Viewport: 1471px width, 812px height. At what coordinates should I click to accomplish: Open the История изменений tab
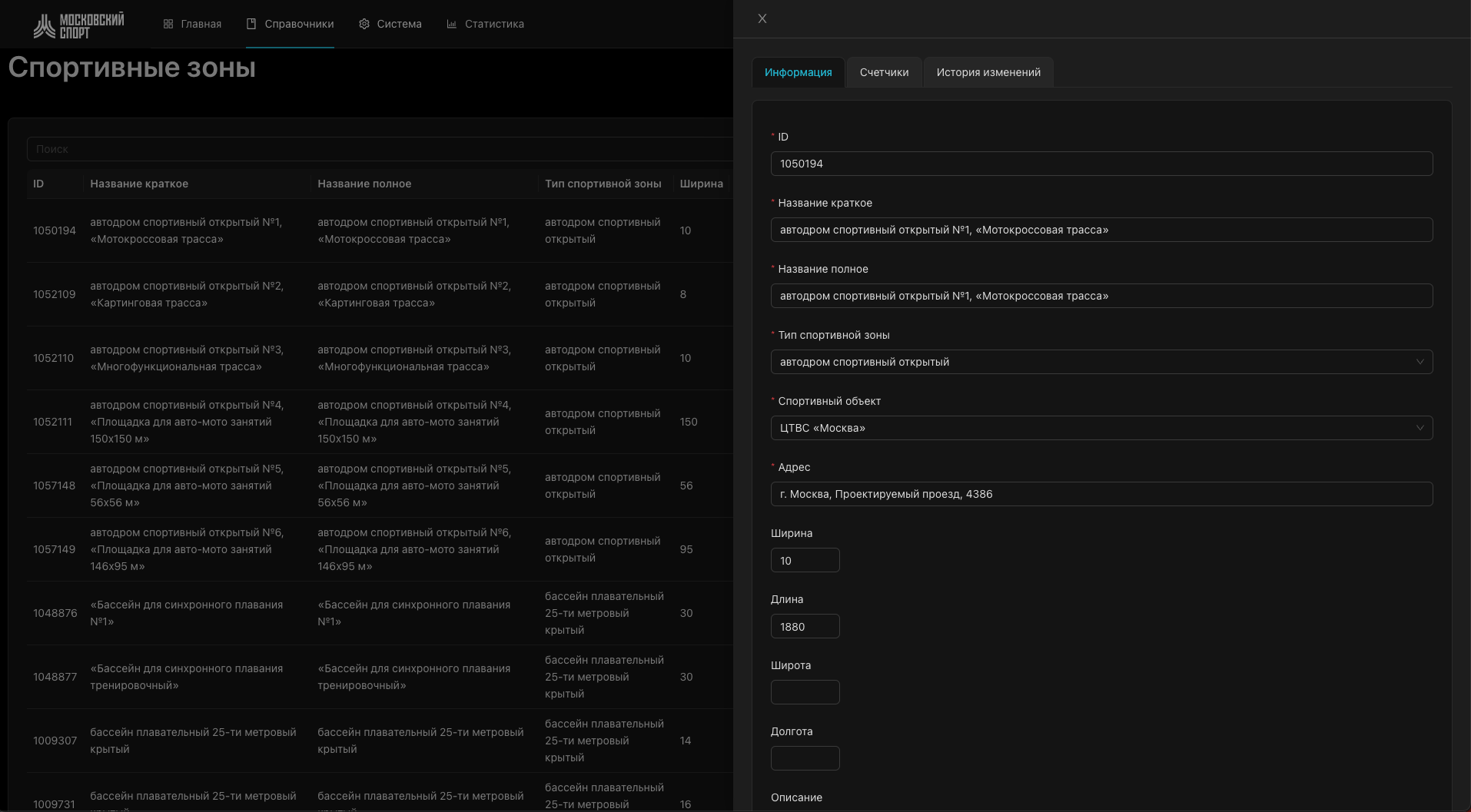tap(988, 72)
